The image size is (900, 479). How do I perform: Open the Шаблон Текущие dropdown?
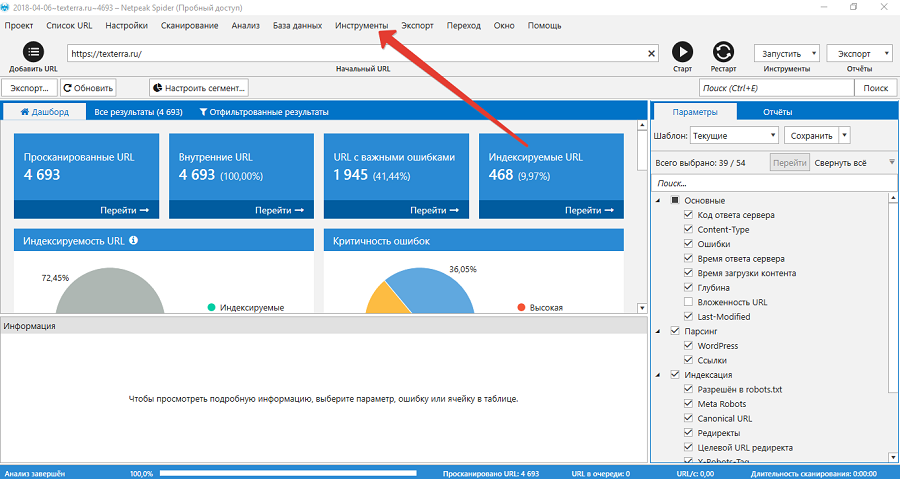point(734,135)
